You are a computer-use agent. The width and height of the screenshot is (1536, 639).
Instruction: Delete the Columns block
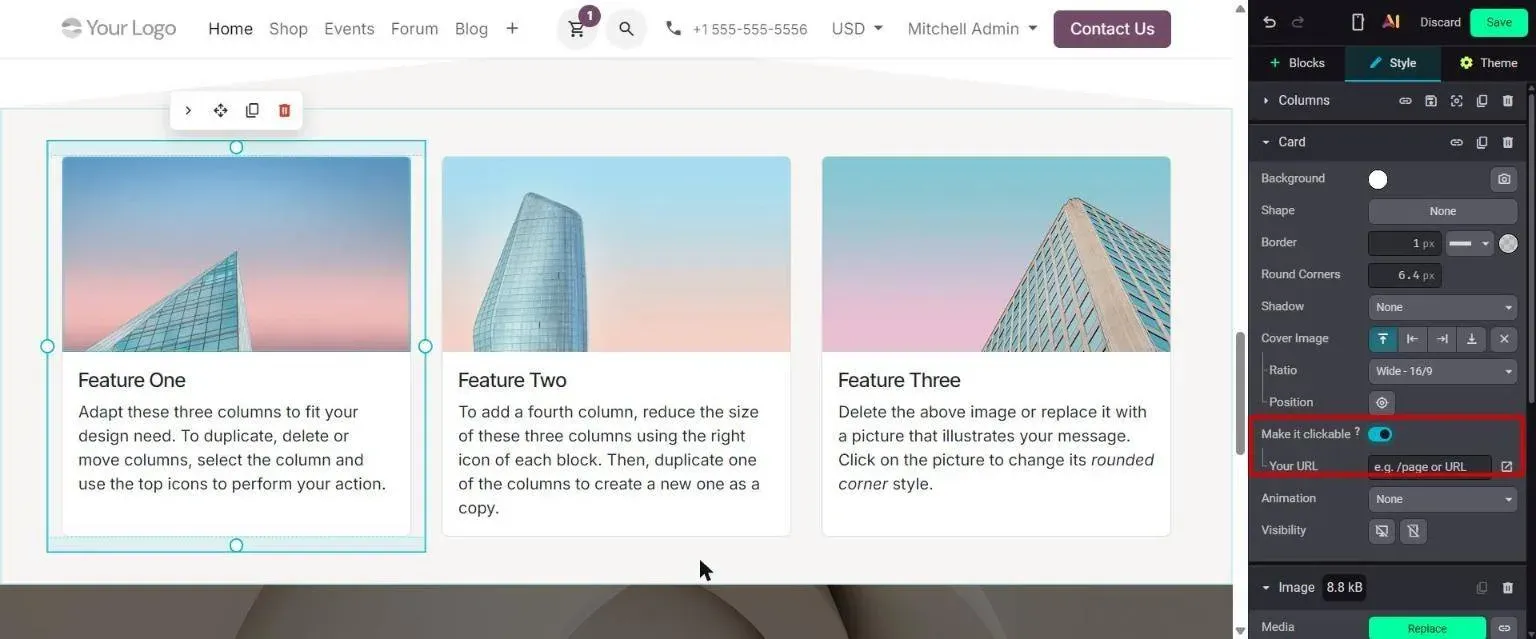click(1508, 101)
